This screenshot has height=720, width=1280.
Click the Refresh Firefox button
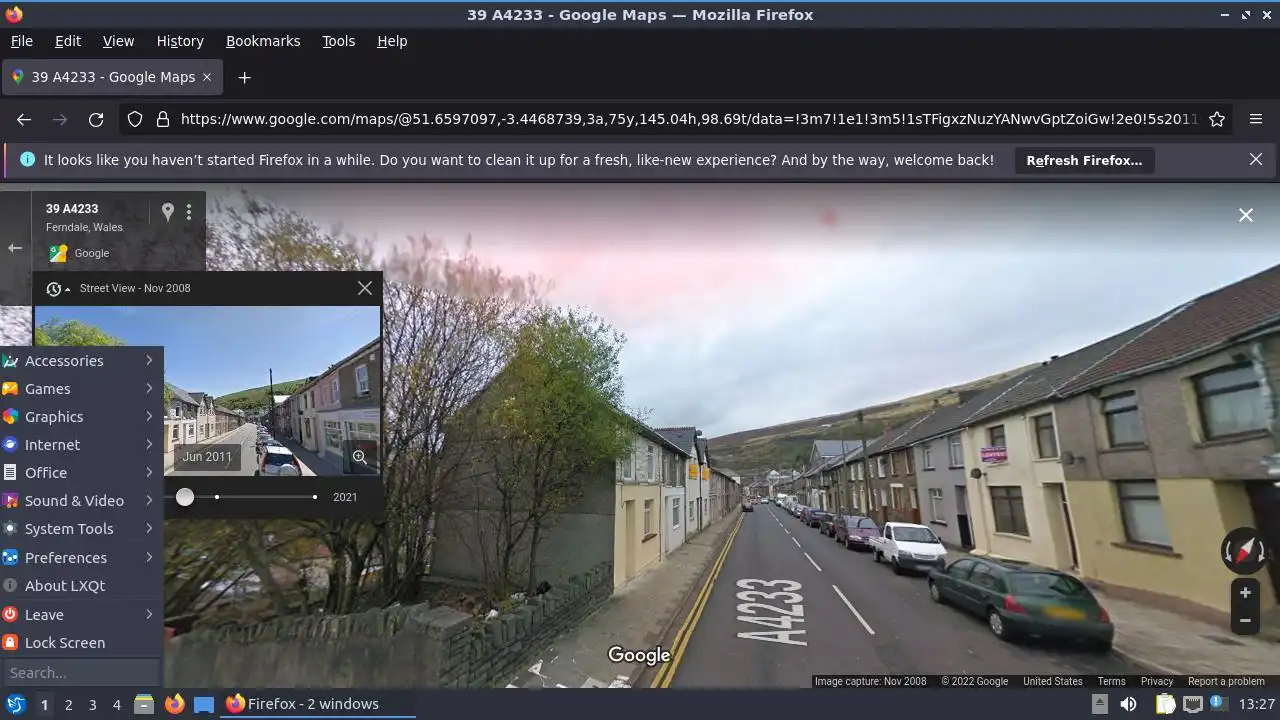[1084, 160]
